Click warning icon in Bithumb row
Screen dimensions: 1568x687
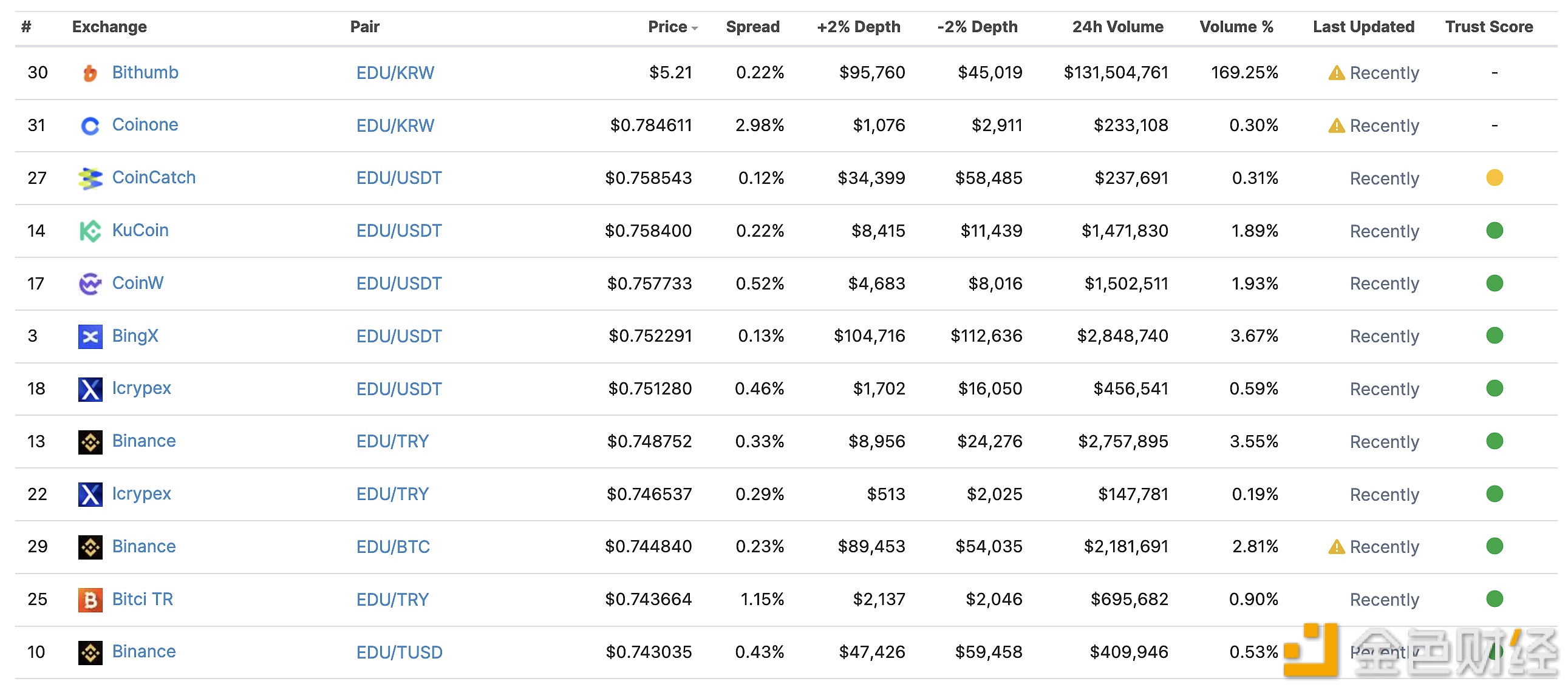[x=1336, y=73]
